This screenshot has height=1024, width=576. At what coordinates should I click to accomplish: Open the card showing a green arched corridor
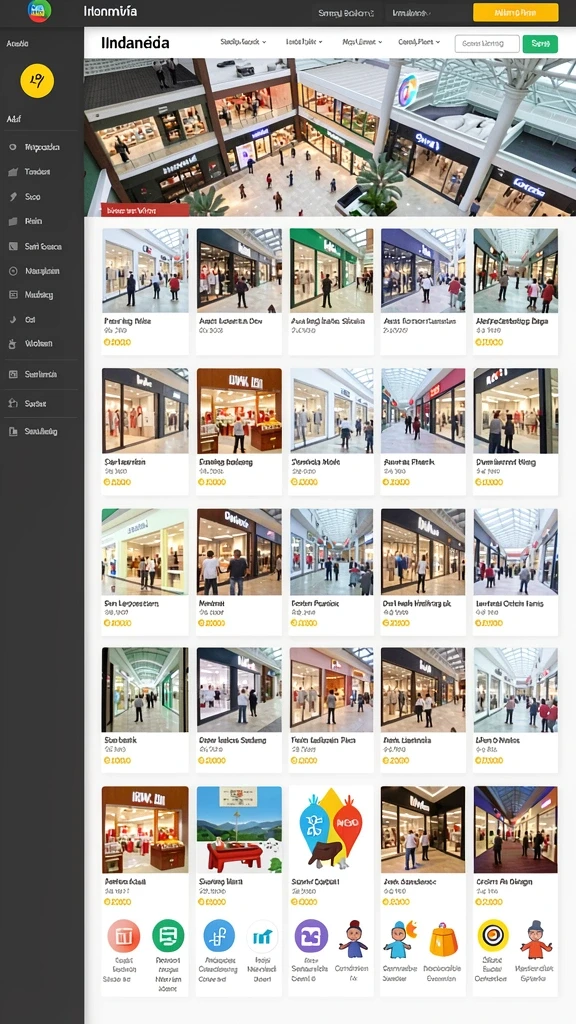(x=145, y=710)
